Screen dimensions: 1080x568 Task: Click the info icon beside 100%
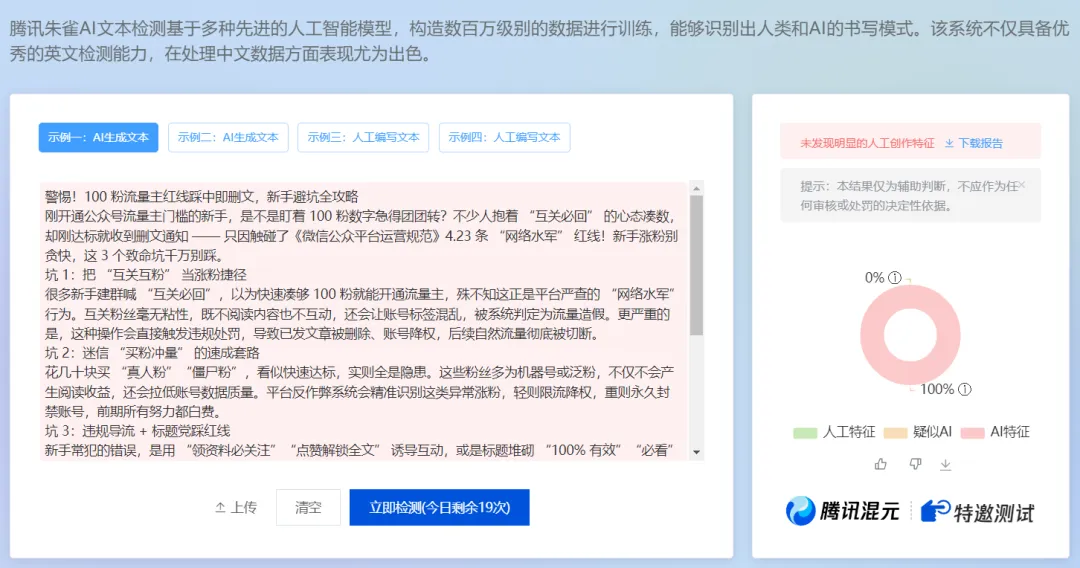point(965,389)
